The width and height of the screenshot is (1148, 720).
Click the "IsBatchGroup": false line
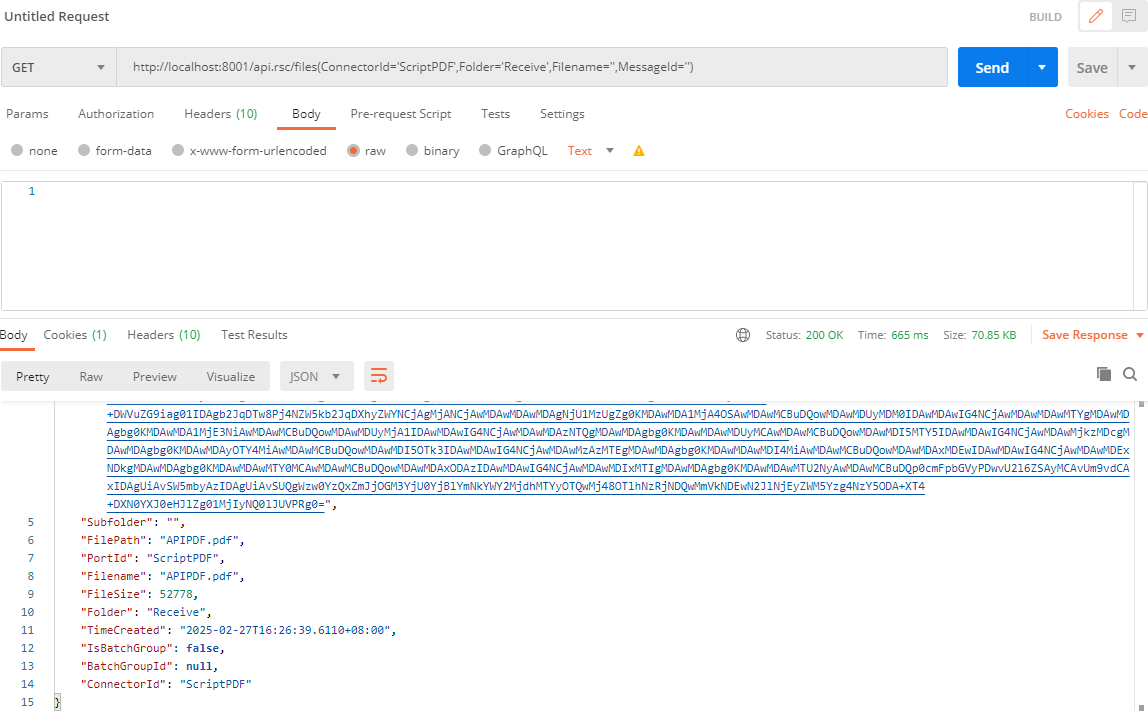(152, 648)
